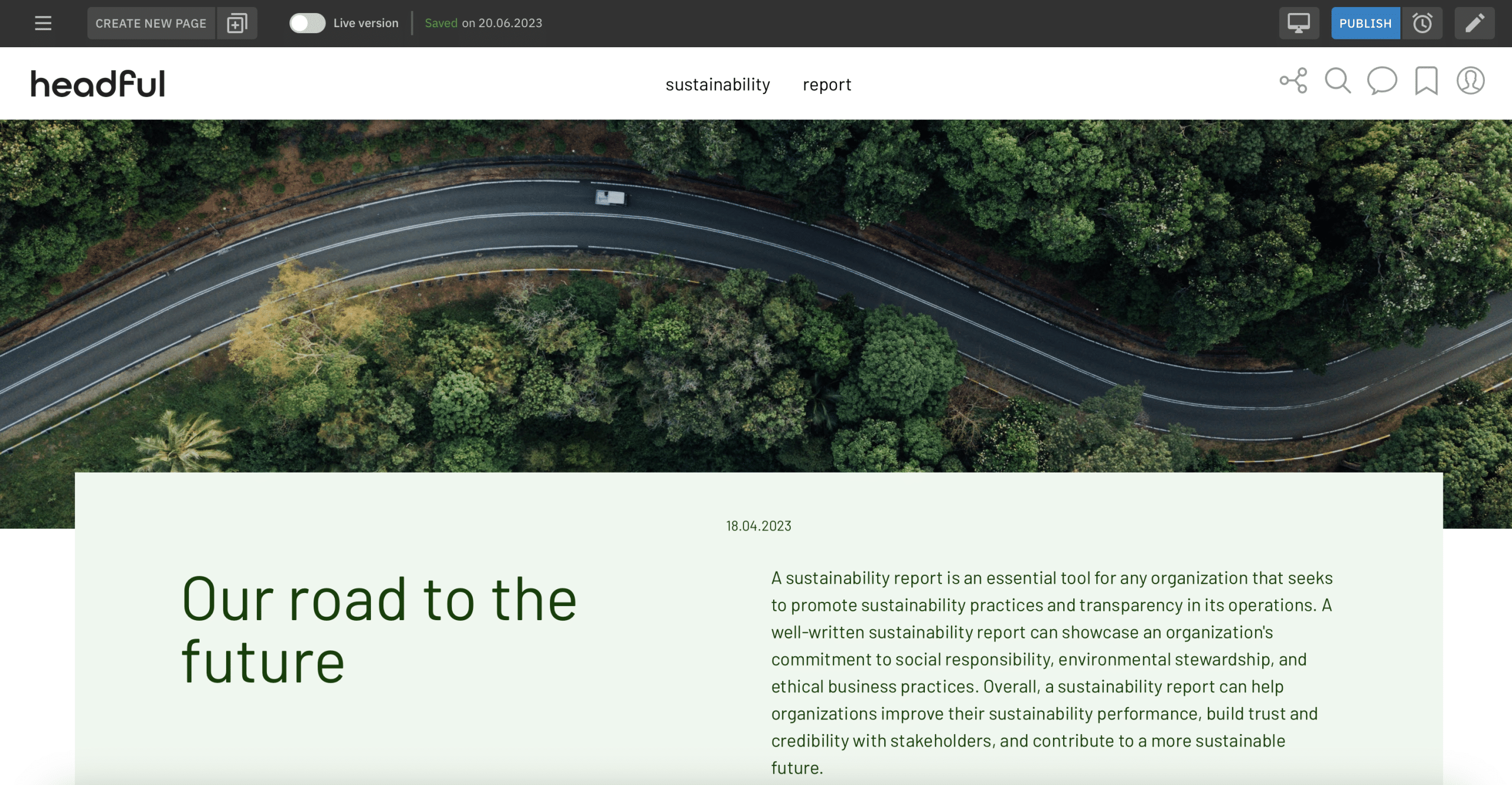Click the share icon
This screenshot has height=785, width=1512.
coord(1293,81)
